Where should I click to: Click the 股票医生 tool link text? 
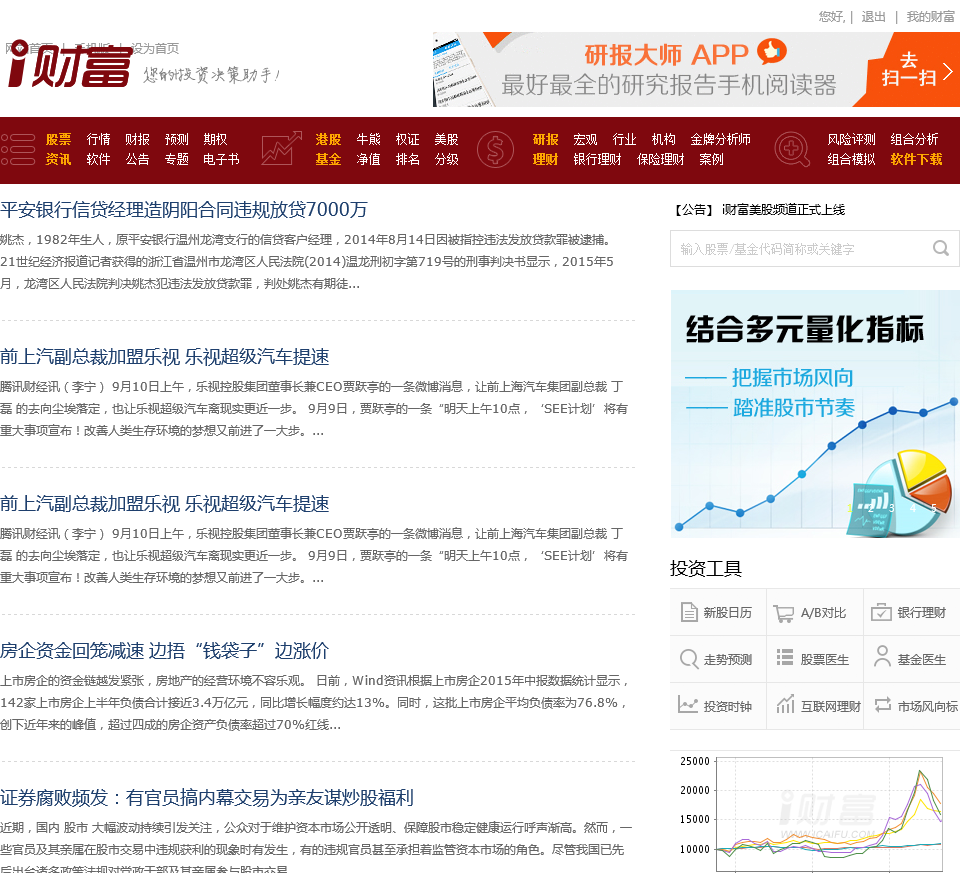point(825,660)
